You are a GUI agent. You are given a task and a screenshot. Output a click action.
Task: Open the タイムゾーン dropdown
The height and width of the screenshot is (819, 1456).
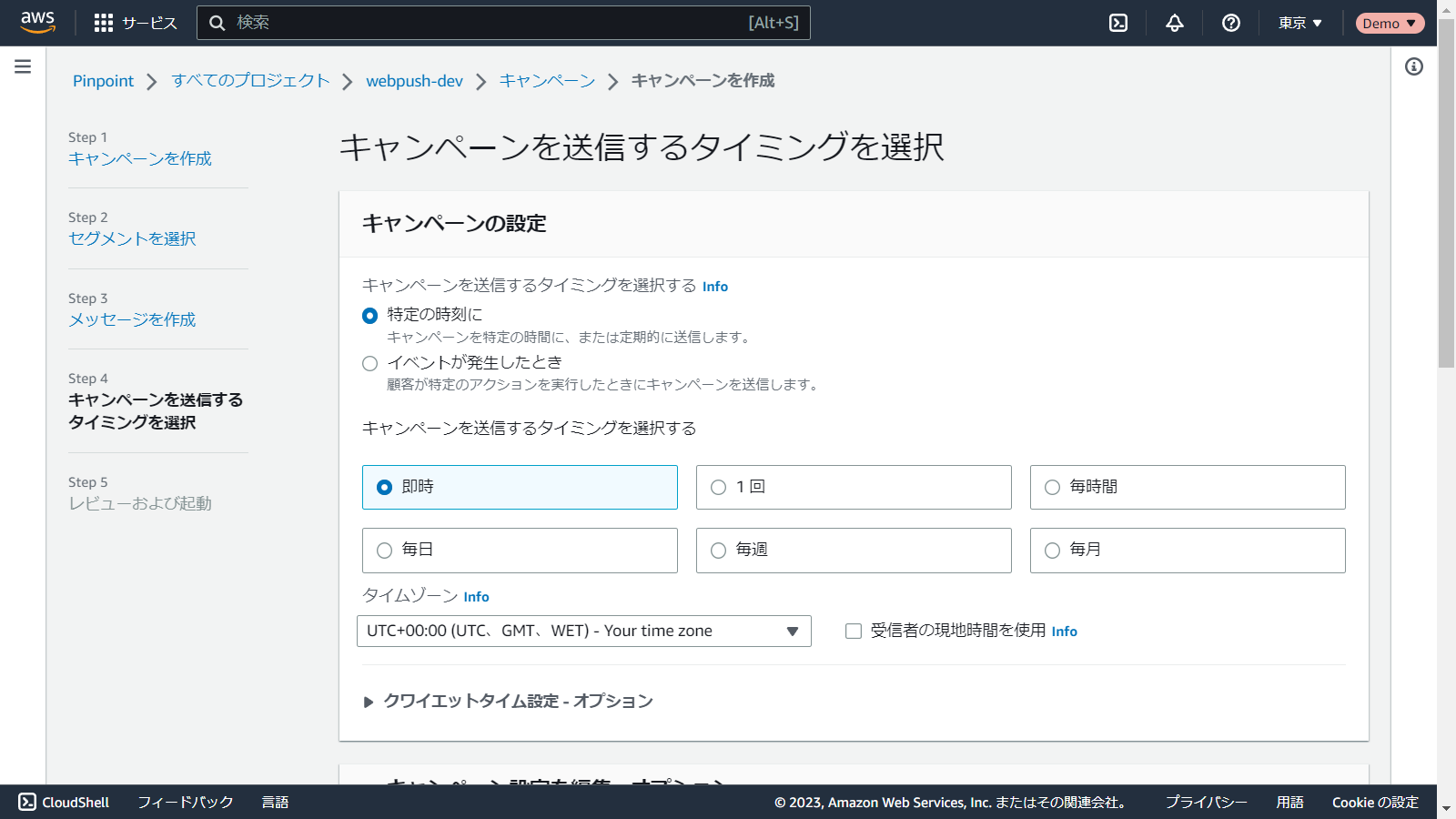[583, 631]
